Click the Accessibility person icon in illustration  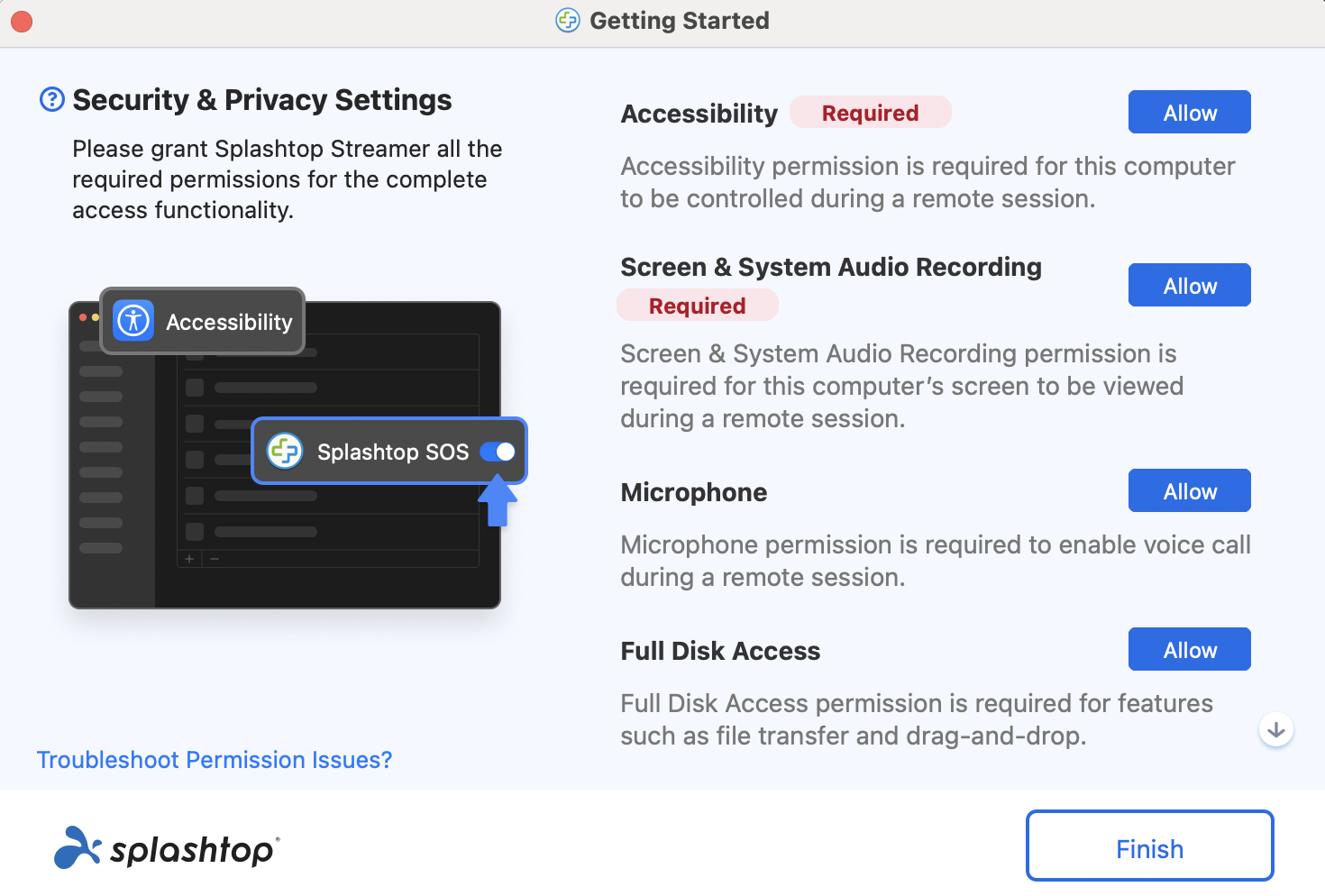pos(133,321)
